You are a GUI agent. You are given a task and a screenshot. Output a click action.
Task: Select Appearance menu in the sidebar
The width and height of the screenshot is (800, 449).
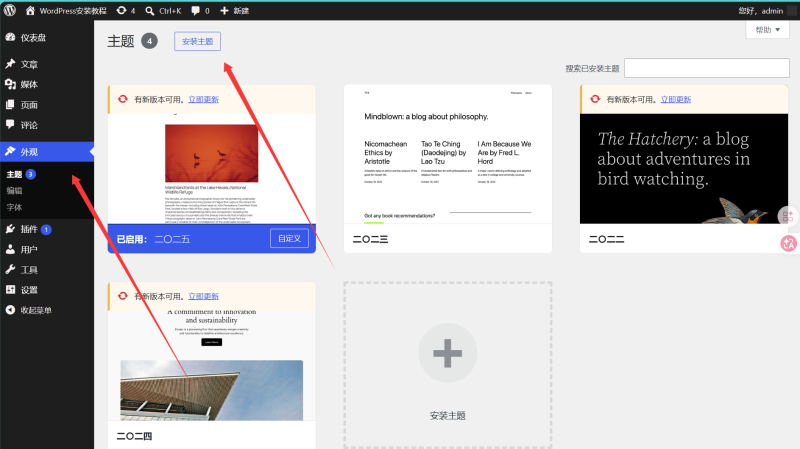(47, 152)
